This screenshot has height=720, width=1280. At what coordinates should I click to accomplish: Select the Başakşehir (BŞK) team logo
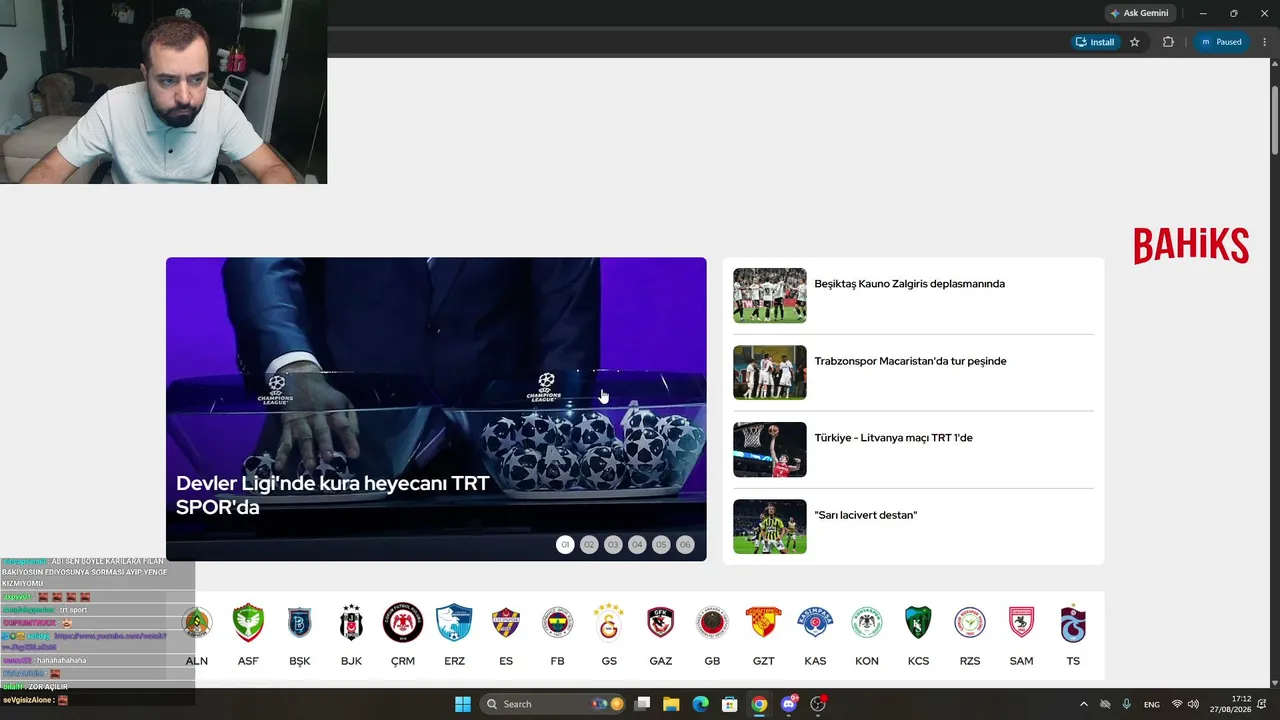300,623
